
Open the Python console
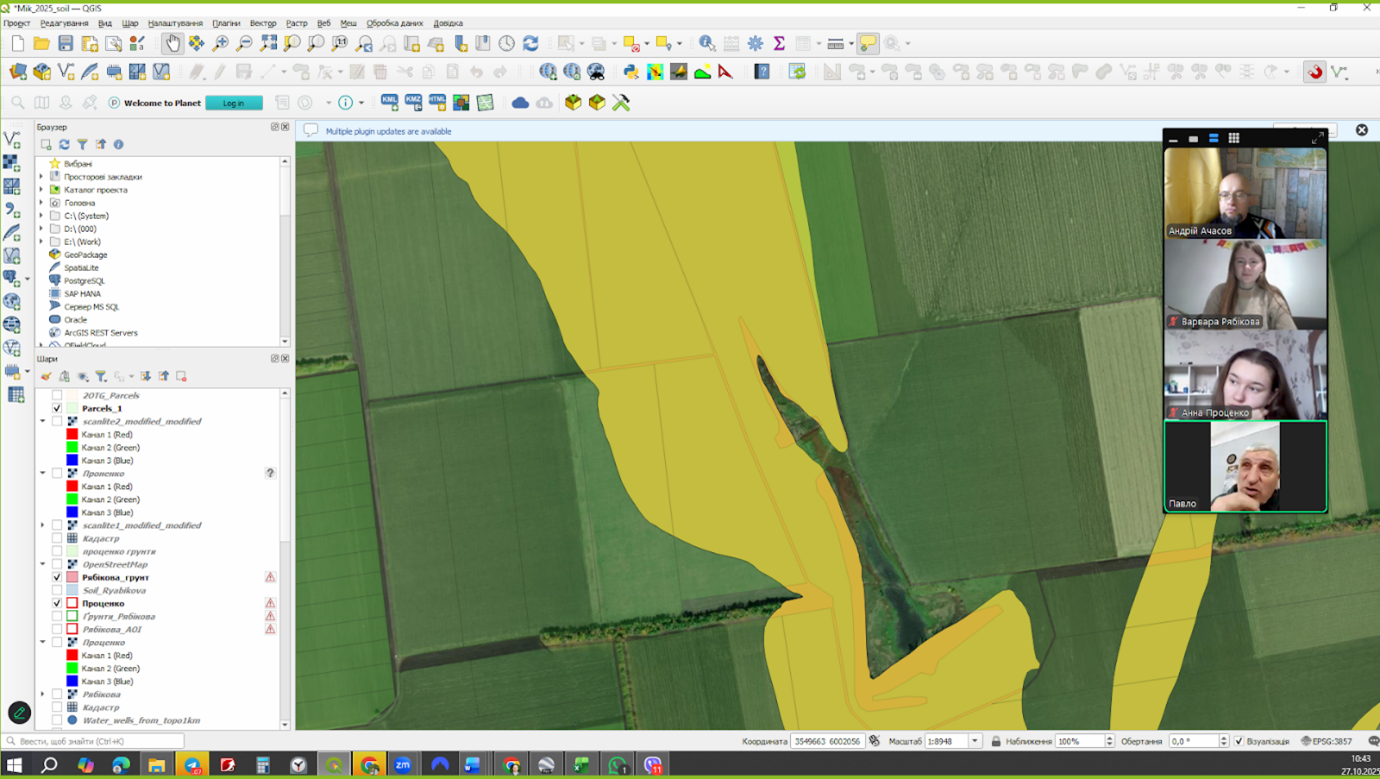631,72
